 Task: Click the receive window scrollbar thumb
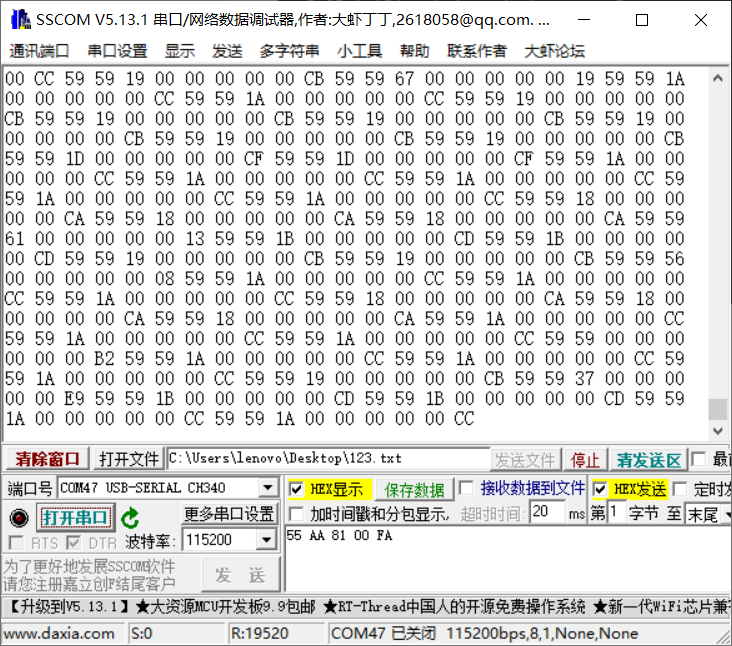(x=718, y=409)
